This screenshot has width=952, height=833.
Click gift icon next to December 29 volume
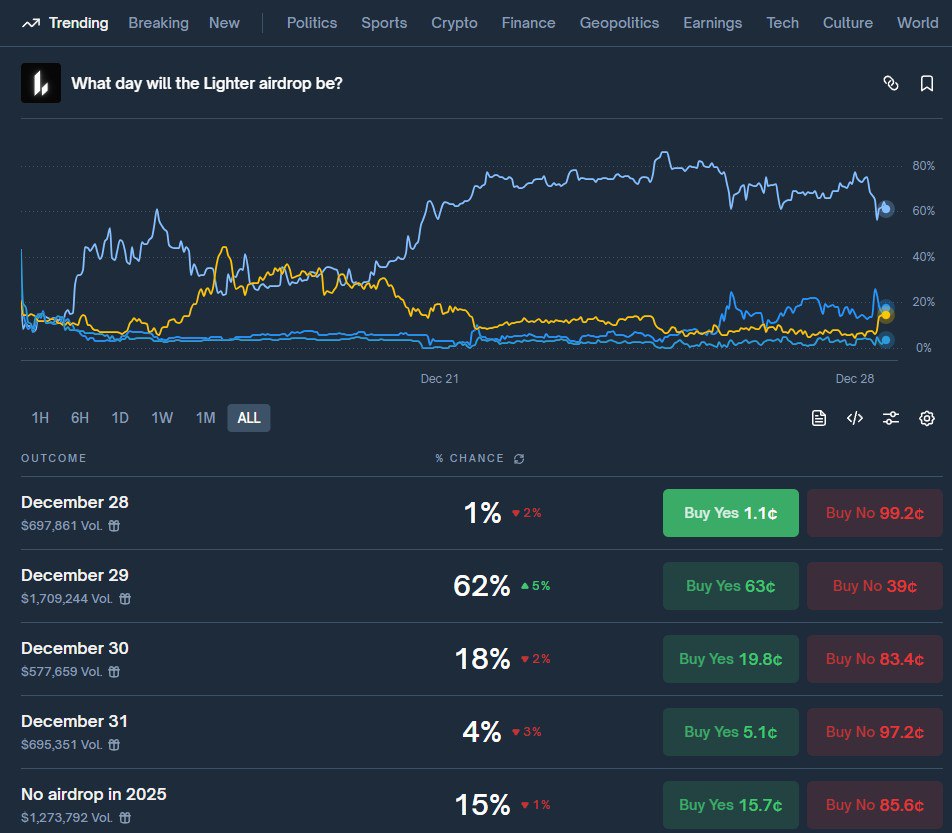[125, 599]
